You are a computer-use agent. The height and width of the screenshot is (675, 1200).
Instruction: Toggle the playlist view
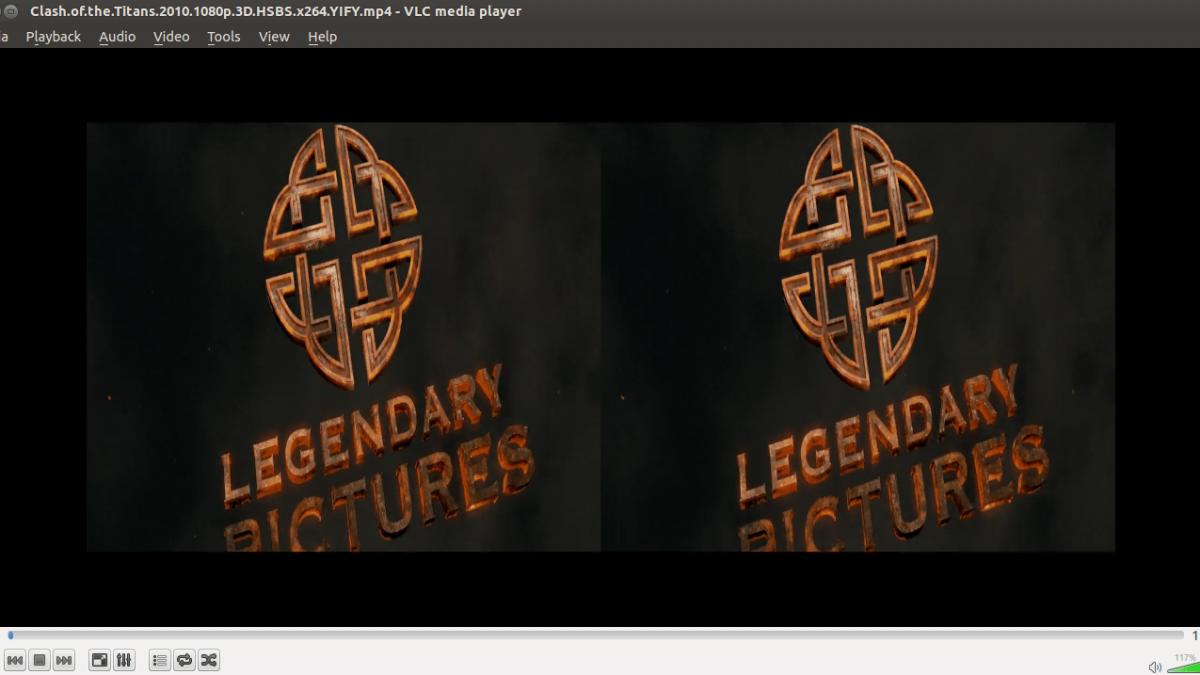click(x=160, y=660)
